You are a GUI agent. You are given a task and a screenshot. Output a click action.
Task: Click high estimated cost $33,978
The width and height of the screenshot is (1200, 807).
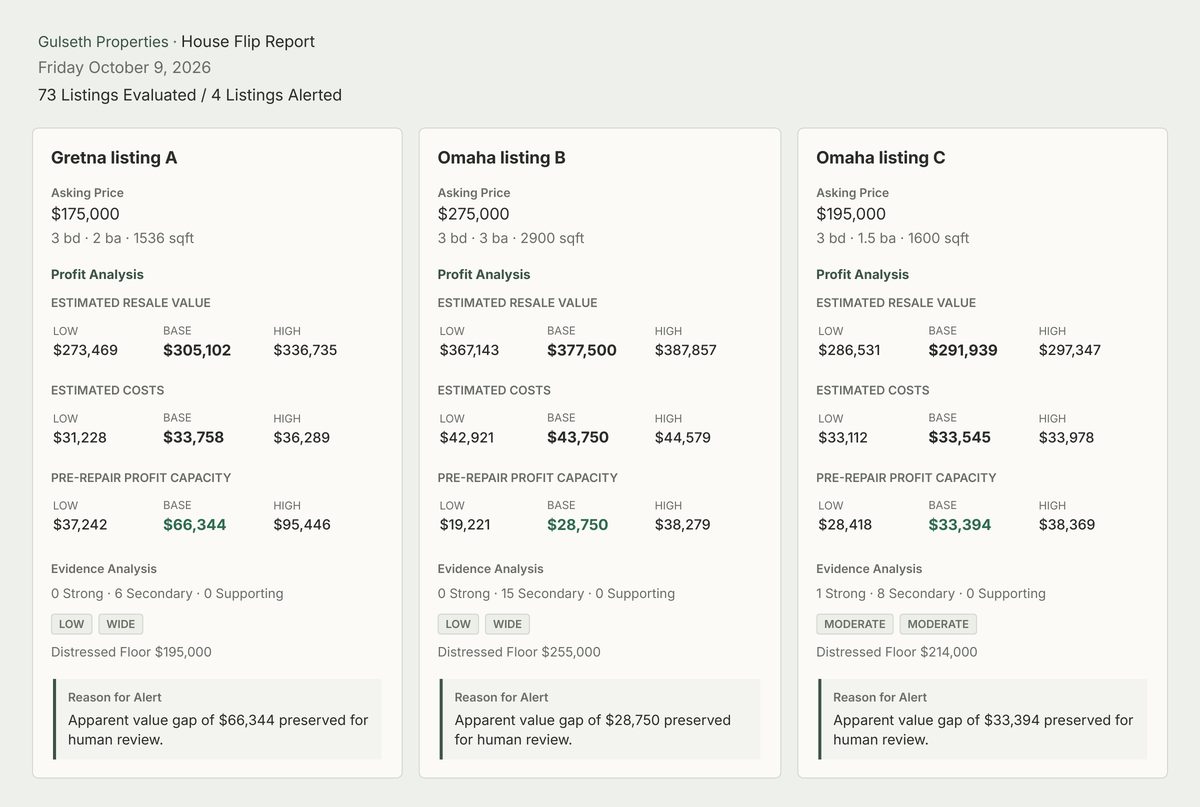(x=1066, y=437)
